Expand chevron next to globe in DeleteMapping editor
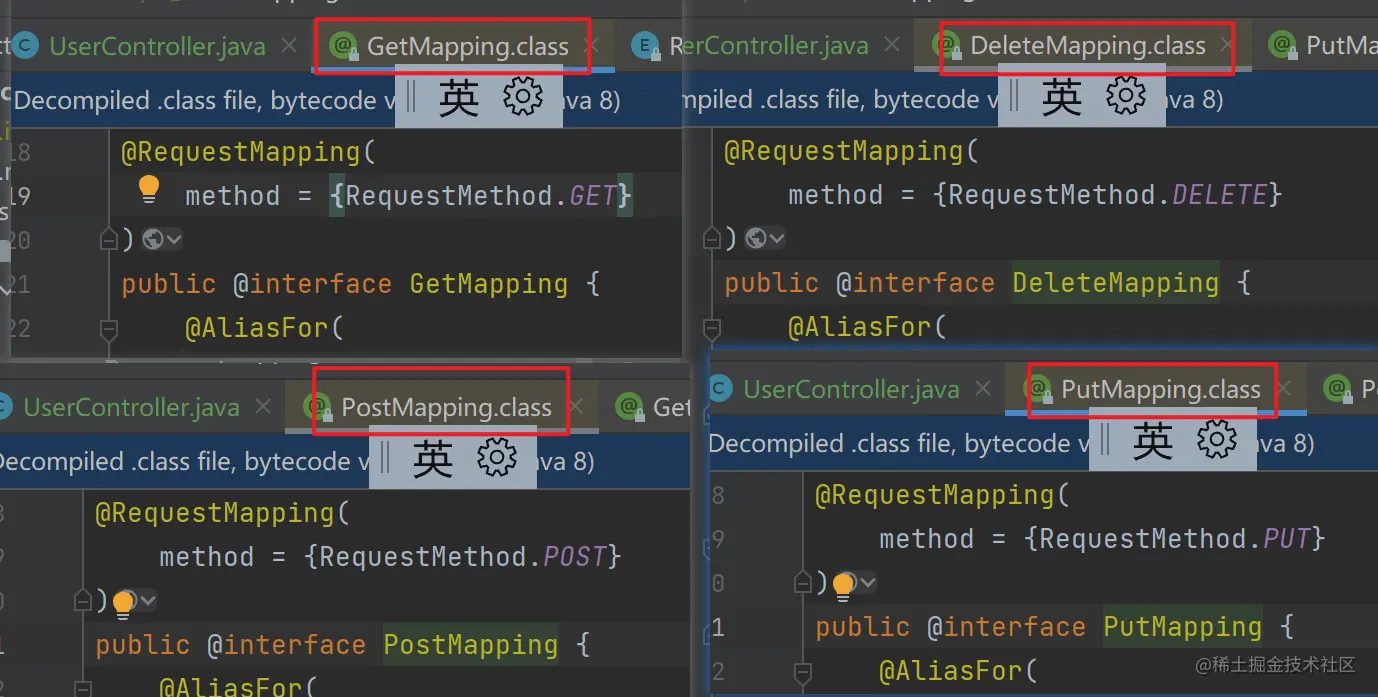Image resolution: width=1378 pixels, height=697 pixels. pos(777,238)
